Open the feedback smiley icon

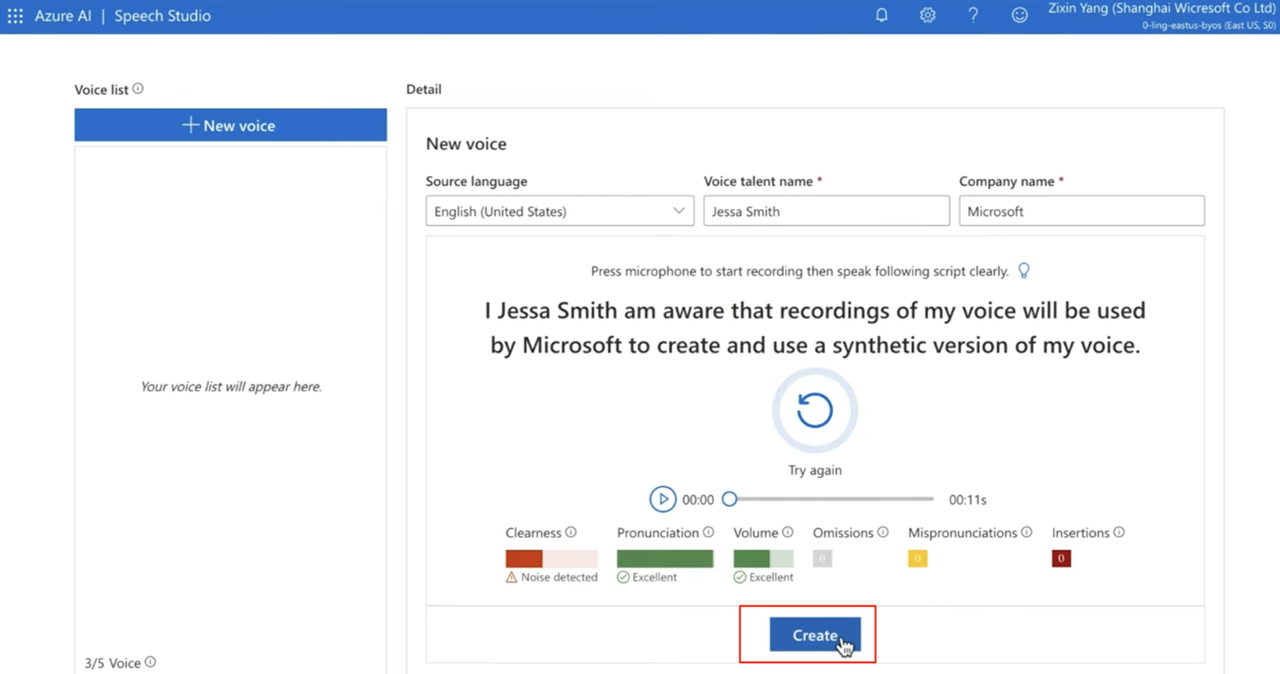pyautogui.click(x=1019, y=15)
